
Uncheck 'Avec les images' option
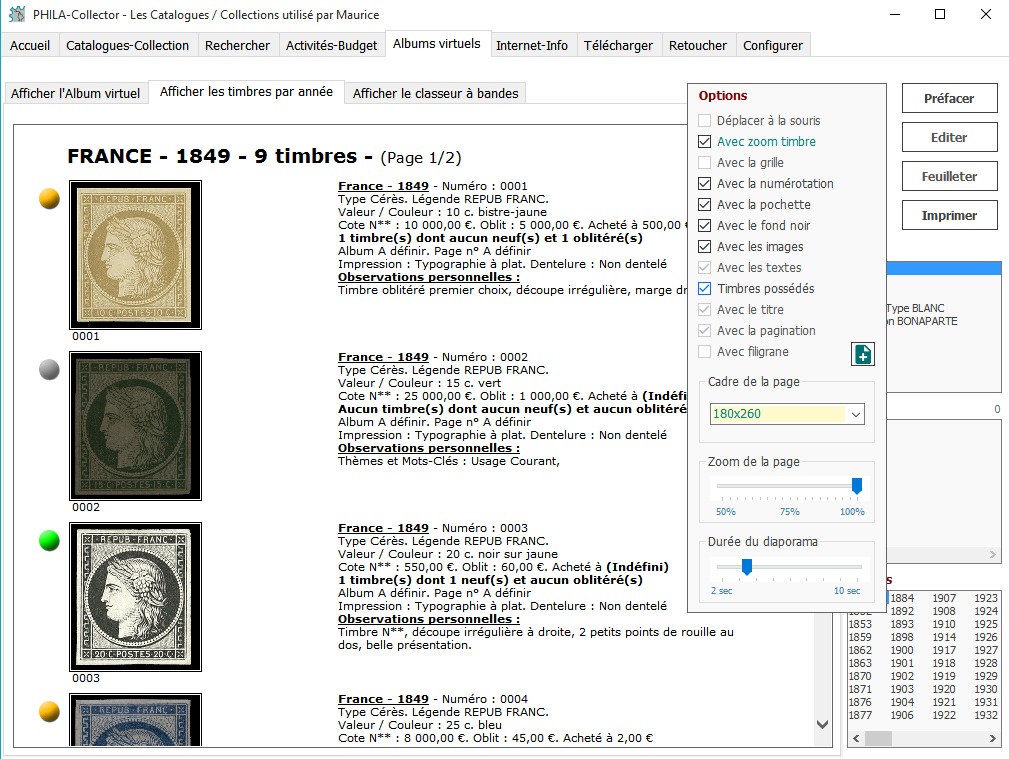pyautogui.click(x=705, y=247)
